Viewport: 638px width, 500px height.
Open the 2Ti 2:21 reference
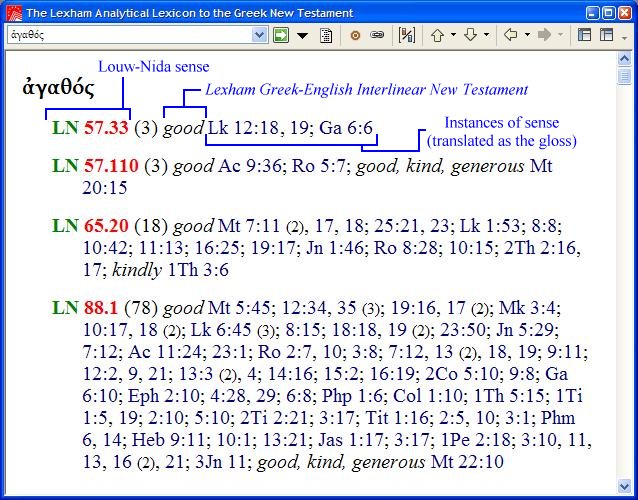point(276,418)
